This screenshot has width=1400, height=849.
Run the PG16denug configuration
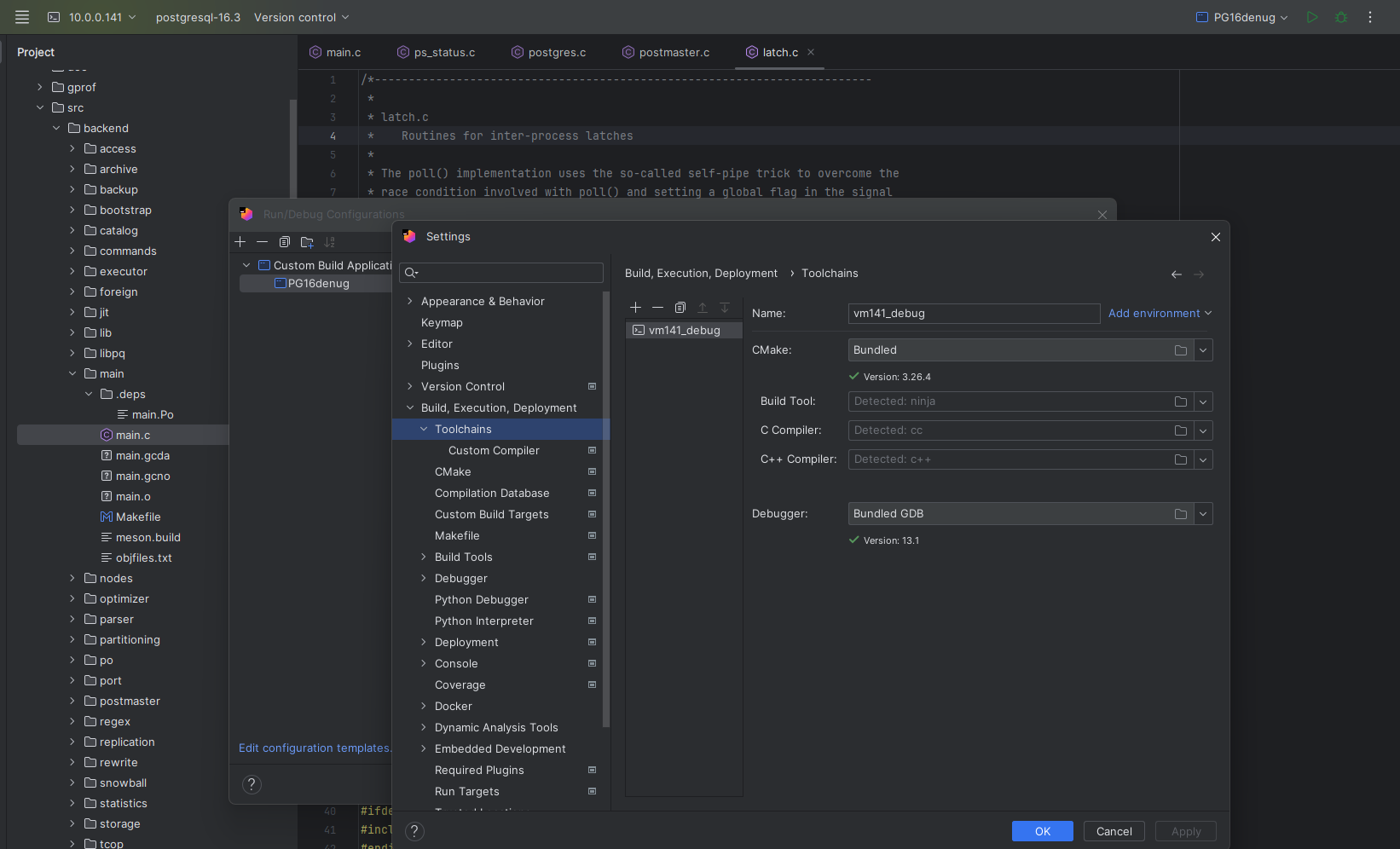pyautogui.click(x=1312, y=17)
